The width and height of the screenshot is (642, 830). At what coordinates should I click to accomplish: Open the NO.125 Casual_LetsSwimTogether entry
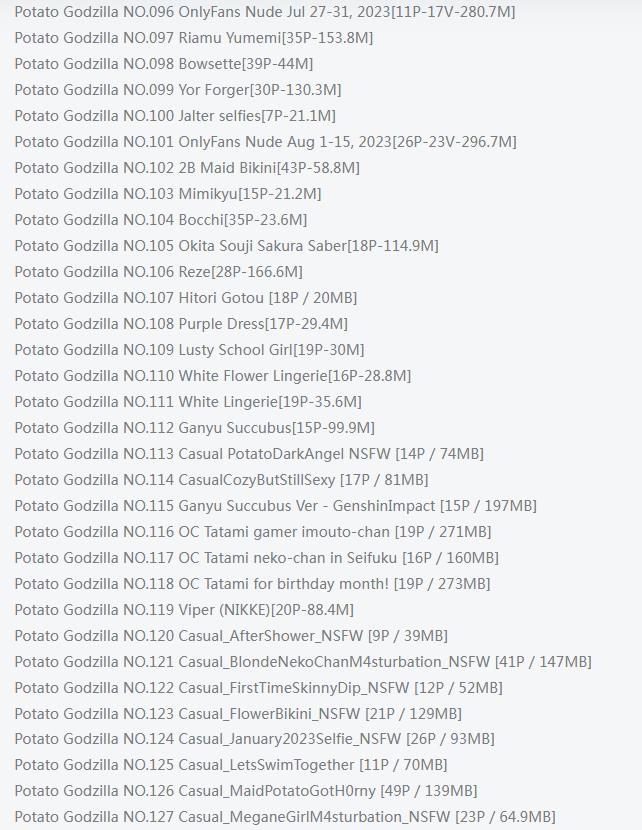[231, 765]
